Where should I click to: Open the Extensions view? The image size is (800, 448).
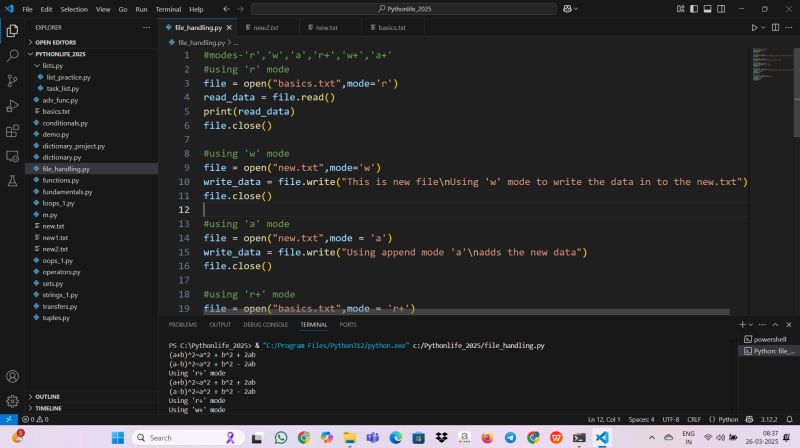tap(12, 130)
